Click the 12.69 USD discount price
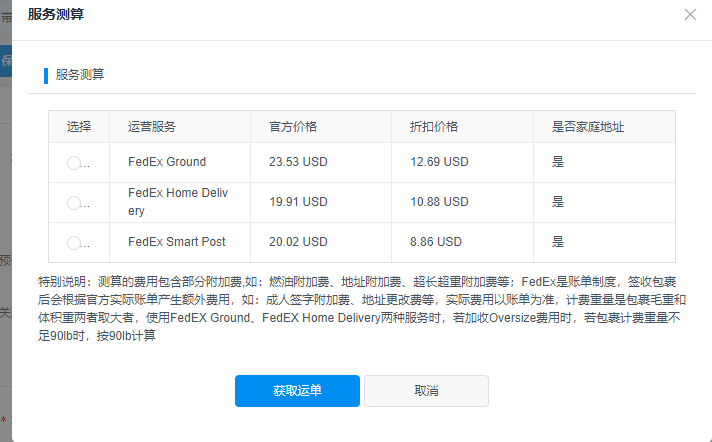Image resolution: width=712 pixels, height=442 pixels. pyautogui.click(x=439, y=162)
